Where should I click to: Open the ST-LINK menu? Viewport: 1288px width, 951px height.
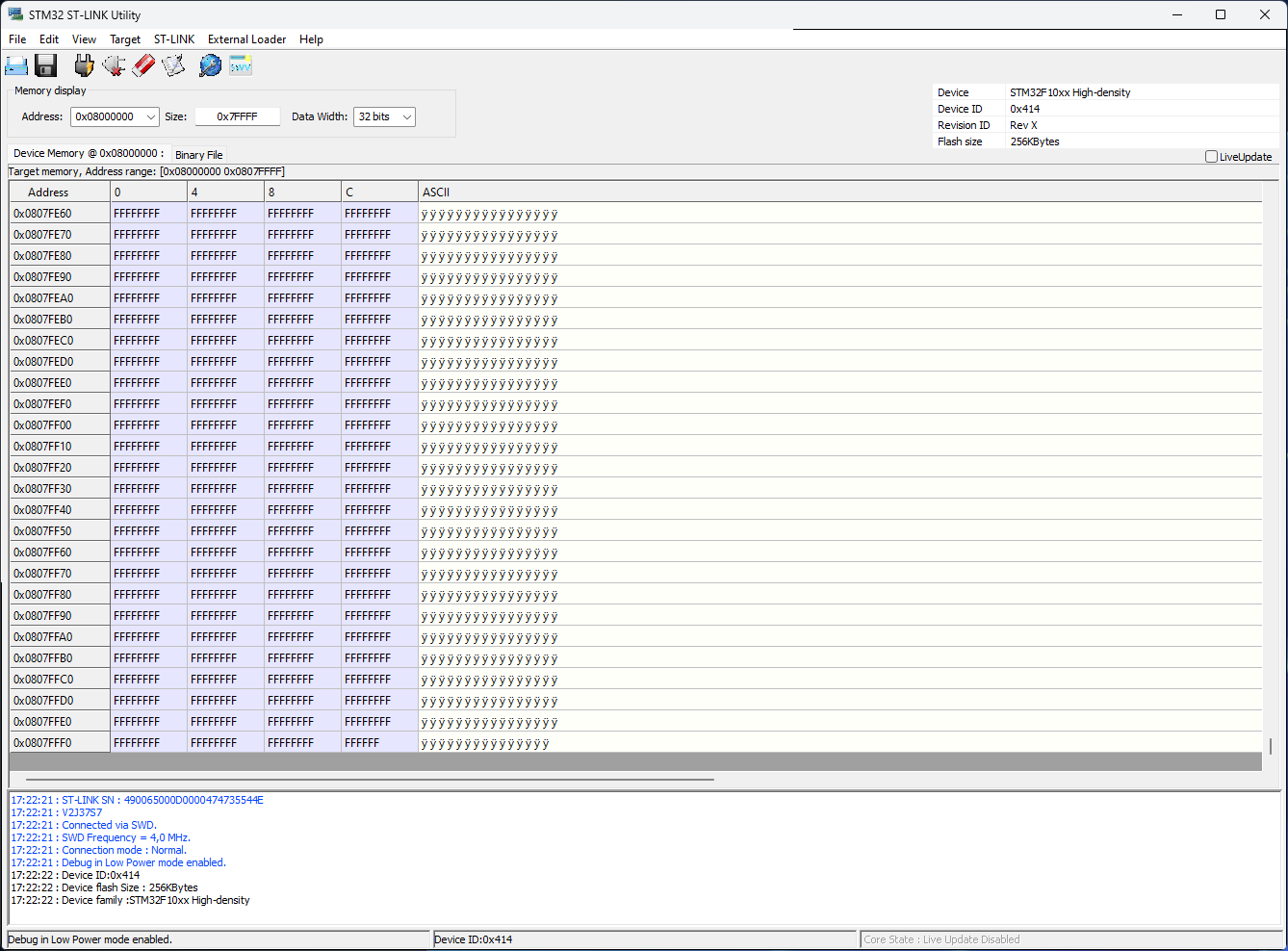pos(174,39)
